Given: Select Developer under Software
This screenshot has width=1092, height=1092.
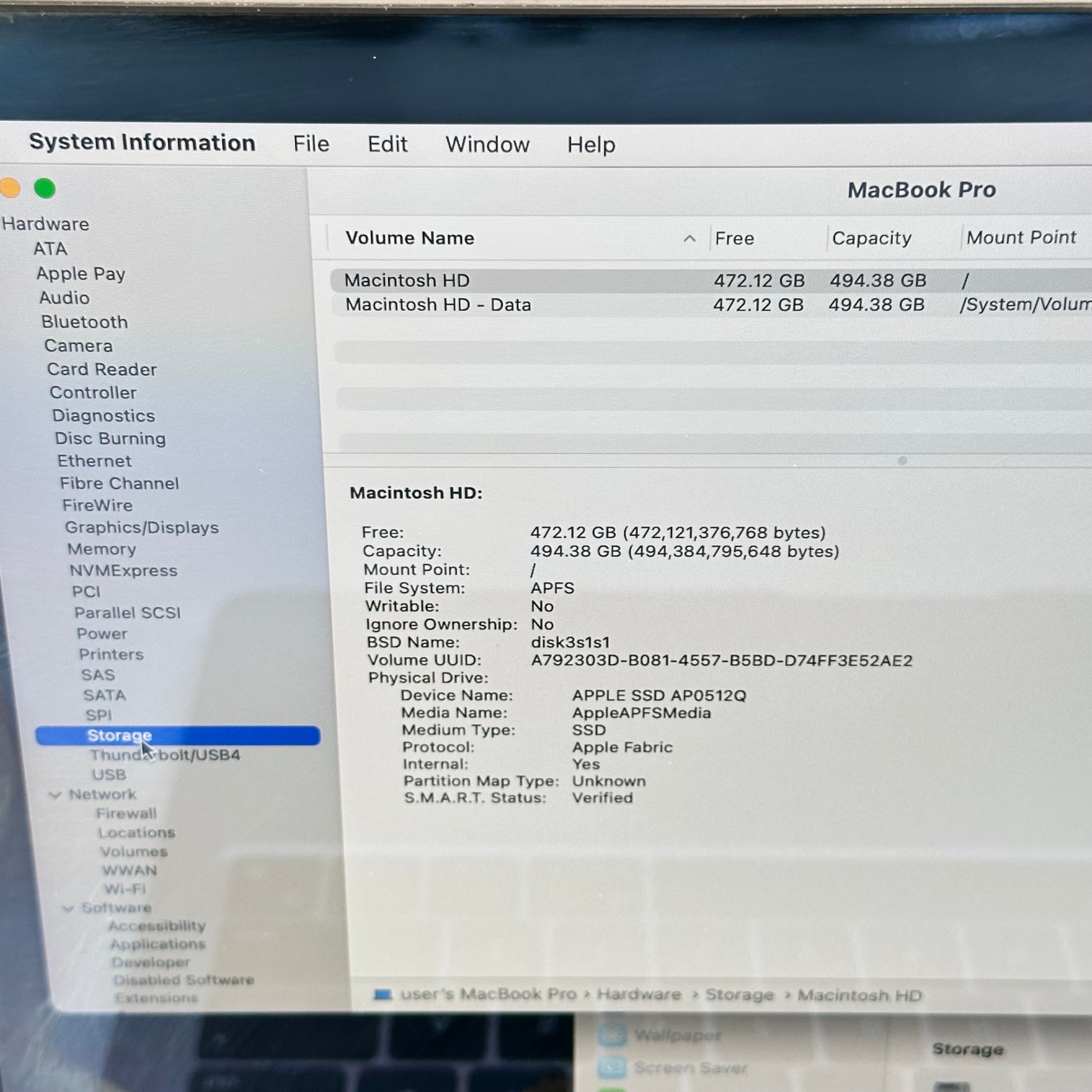Looking at the screenshot, I should tap(151, 962).
